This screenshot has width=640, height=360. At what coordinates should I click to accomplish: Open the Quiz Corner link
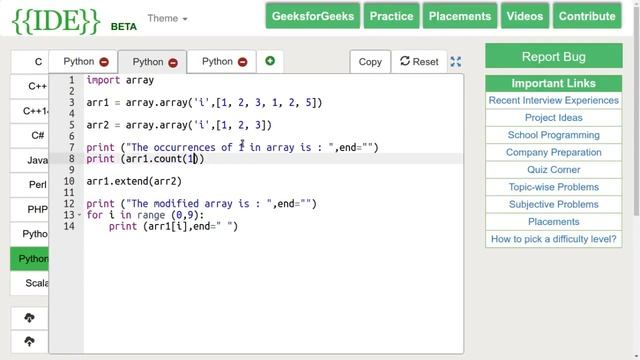click(553, 170)
